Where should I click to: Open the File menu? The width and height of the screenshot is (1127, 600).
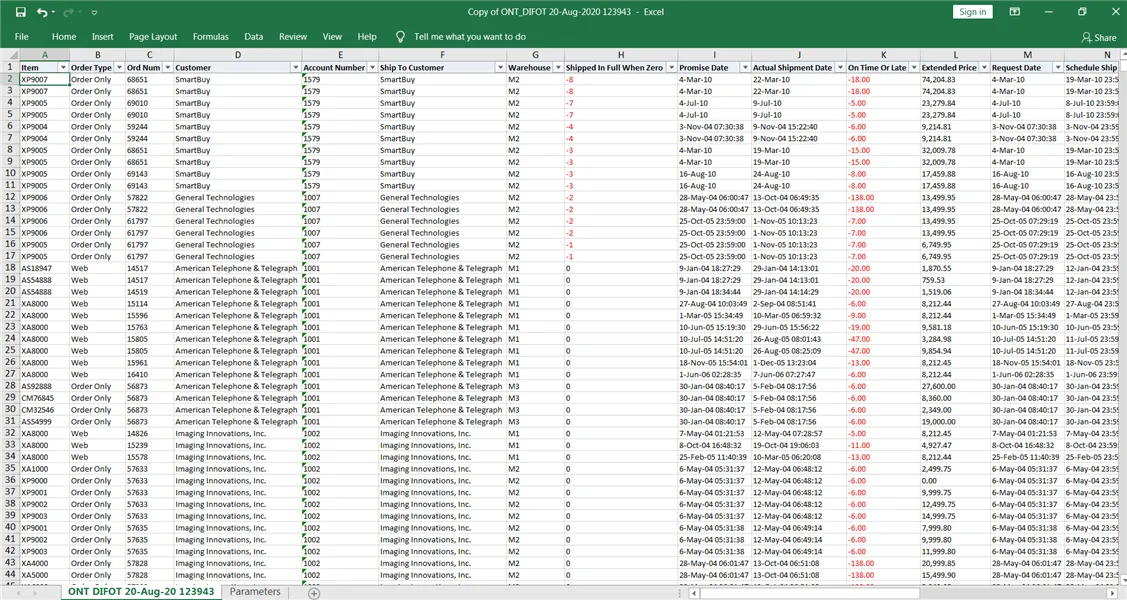[22, 37]
